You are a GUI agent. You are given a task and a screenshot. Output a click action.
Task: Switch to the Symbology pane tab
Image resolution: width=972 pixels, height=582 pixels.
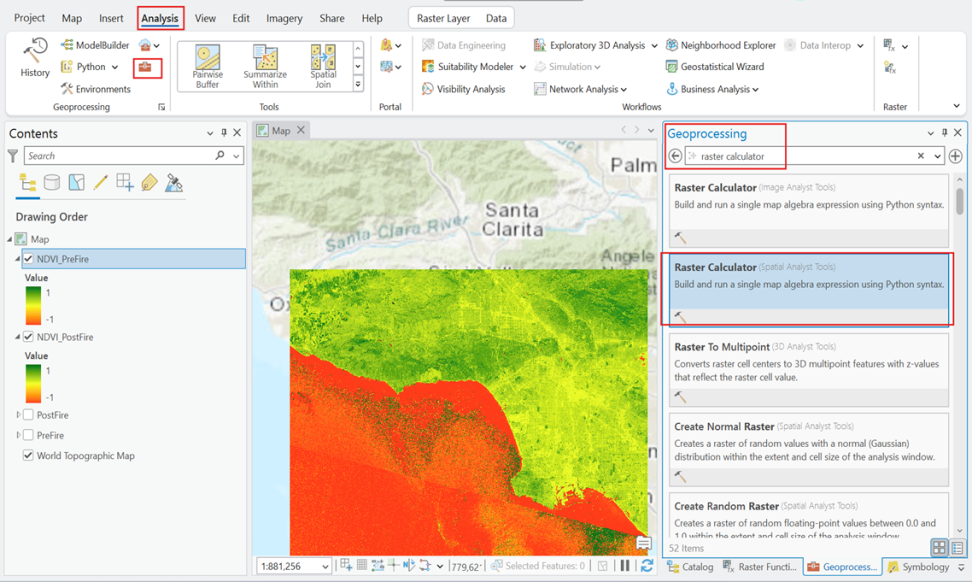coord(919,567)
